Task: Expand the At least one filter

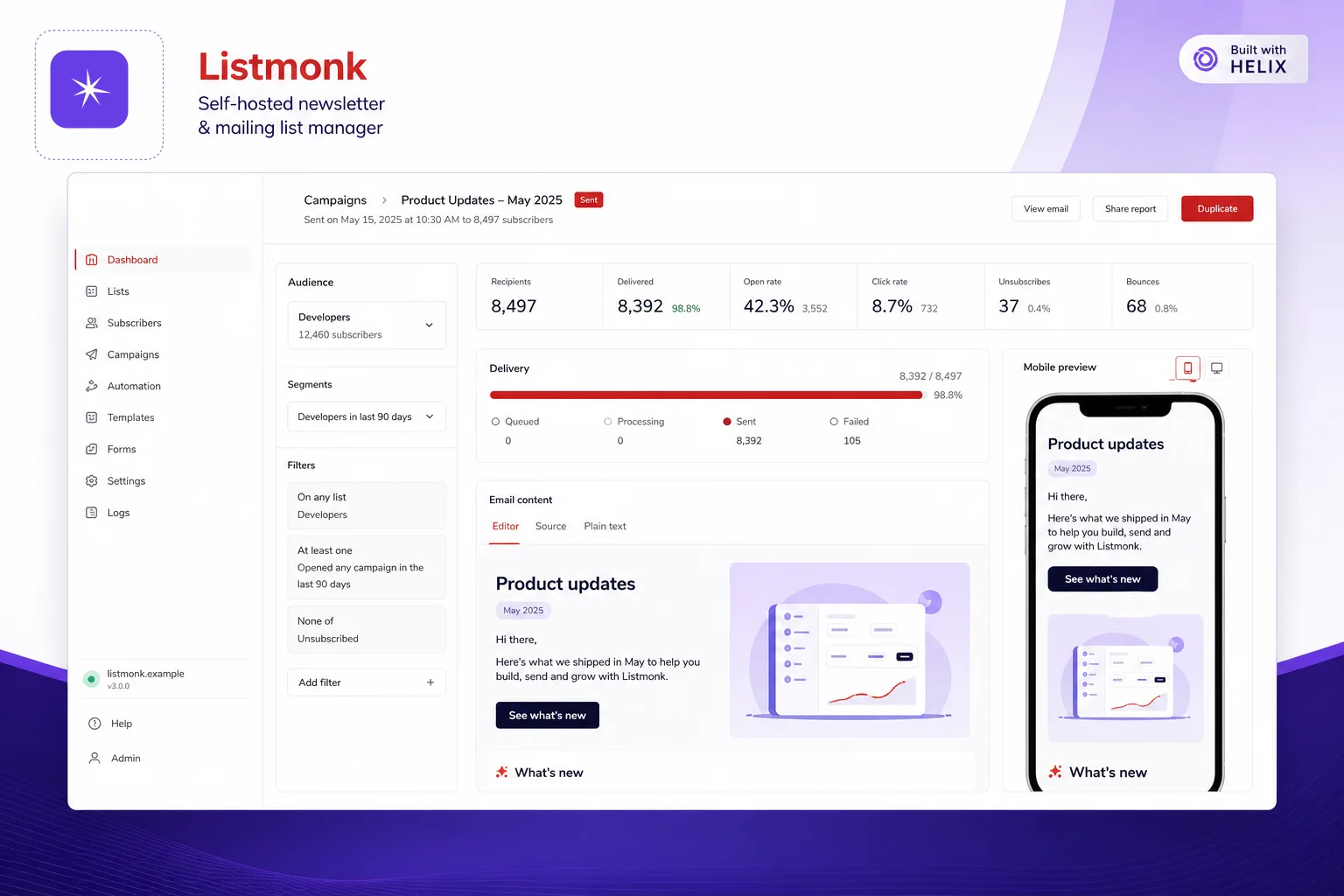Action: click(367, 567)
